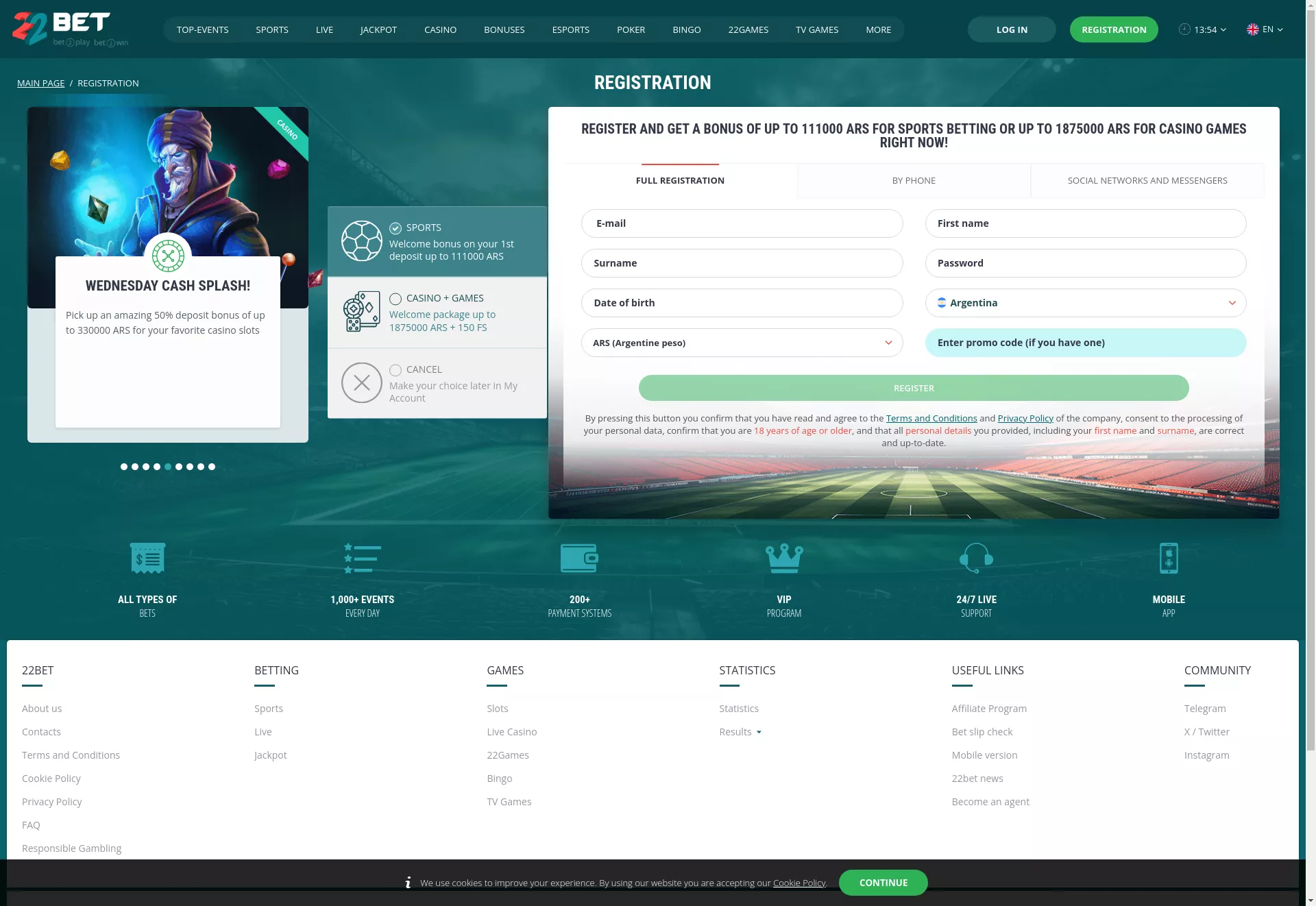The width and height of the screenshot is (1316, 906).
Task: Select the CANCEL bonus radio button
Action: click(x=395, y=370)
